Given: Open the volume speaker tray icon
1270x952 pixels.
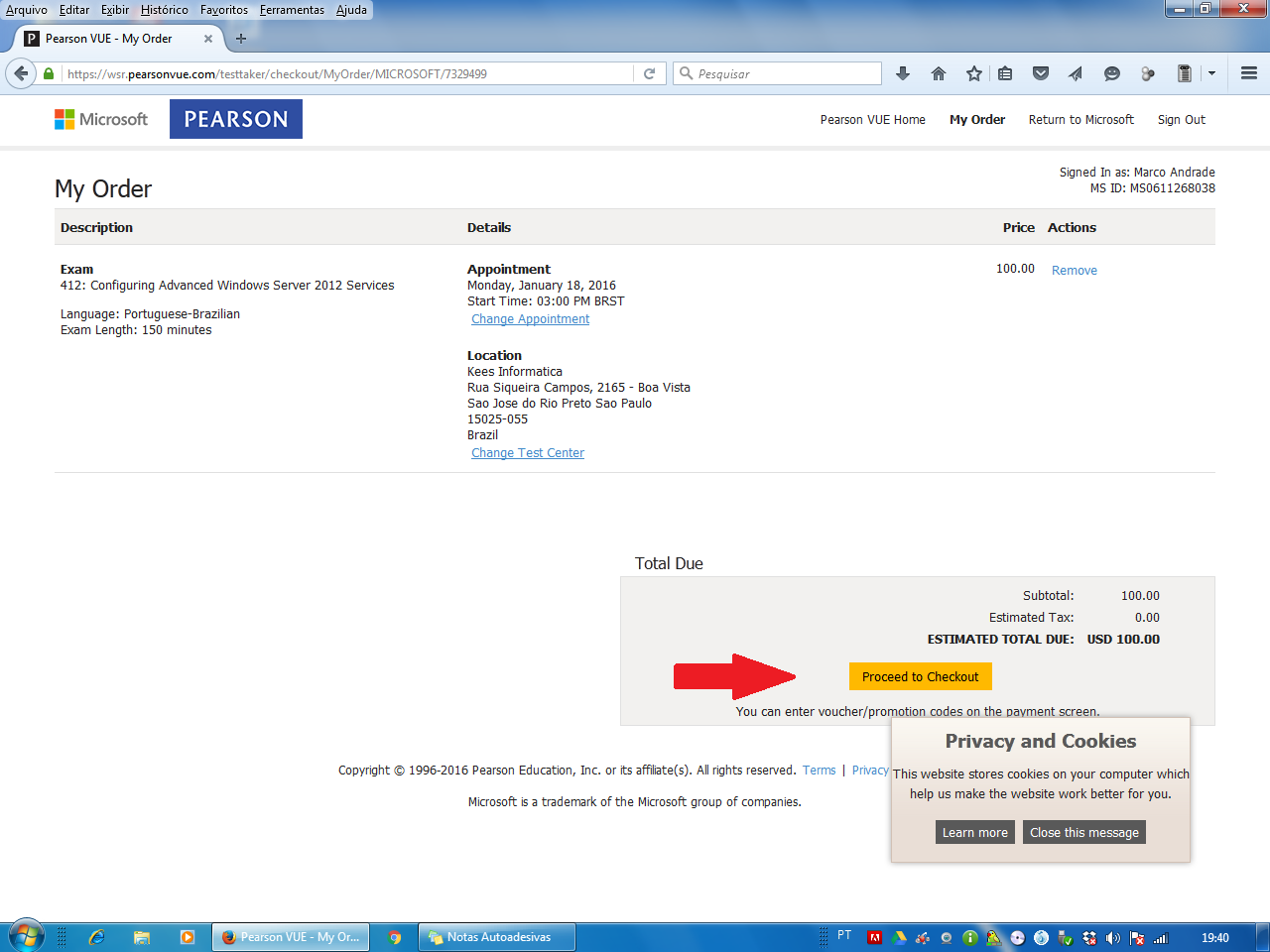Looking at the screenshot, I should coord(1113,937).
